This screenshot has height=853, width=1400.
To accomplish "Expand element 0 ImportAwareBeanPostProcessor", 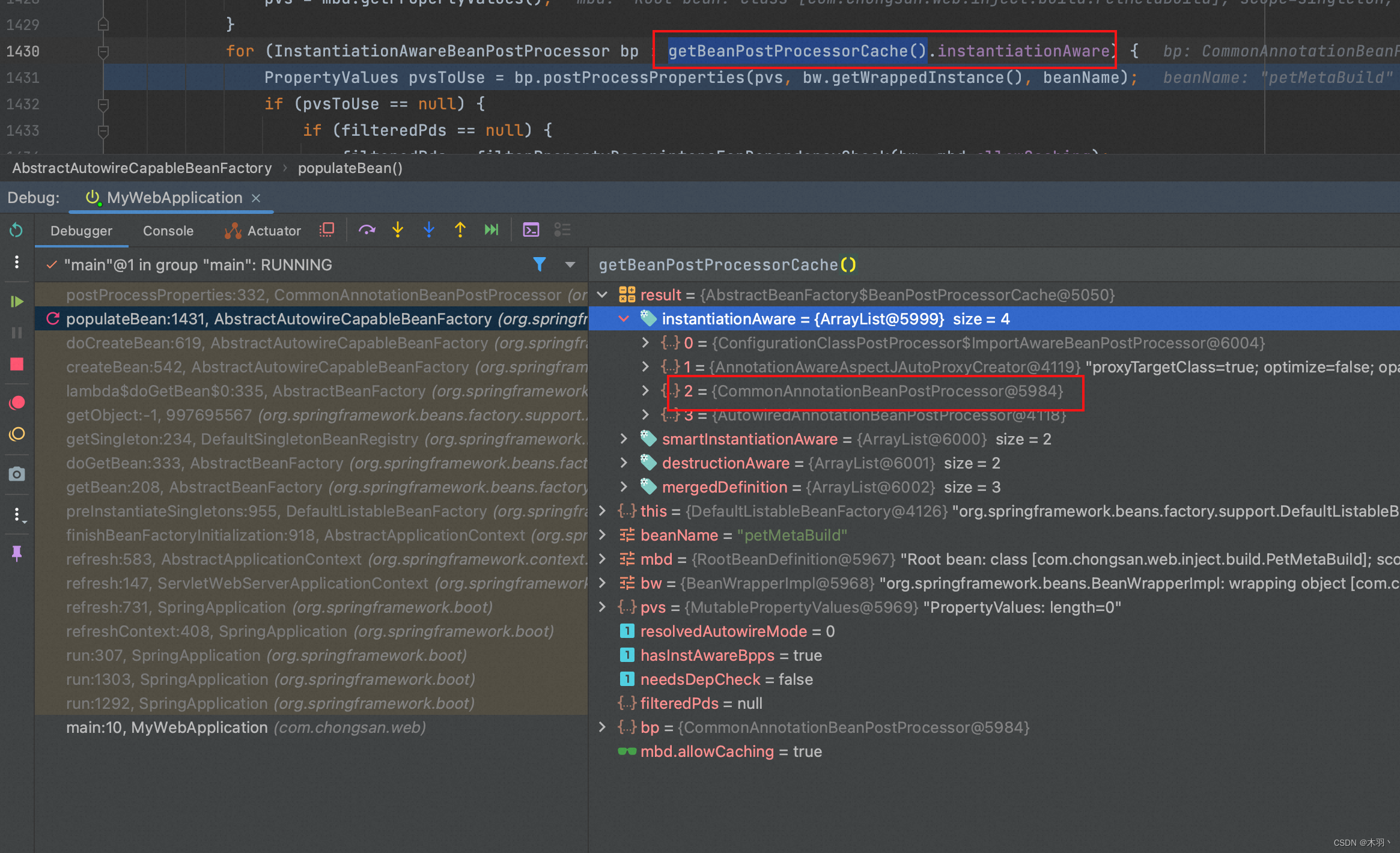I will (645, 343).
